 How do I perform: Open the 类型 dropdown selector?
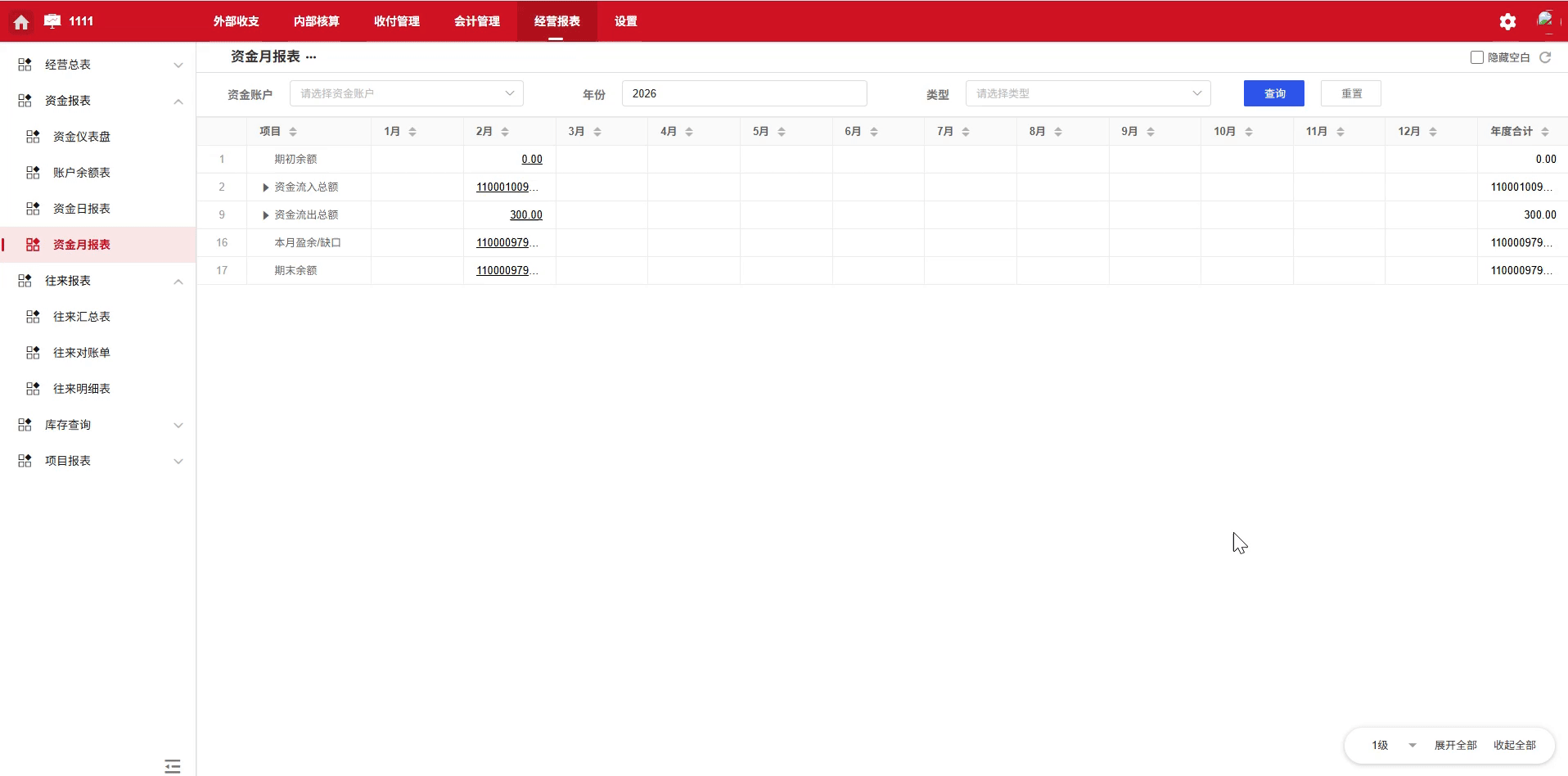pyautogui.click(x=1088, y=93)
